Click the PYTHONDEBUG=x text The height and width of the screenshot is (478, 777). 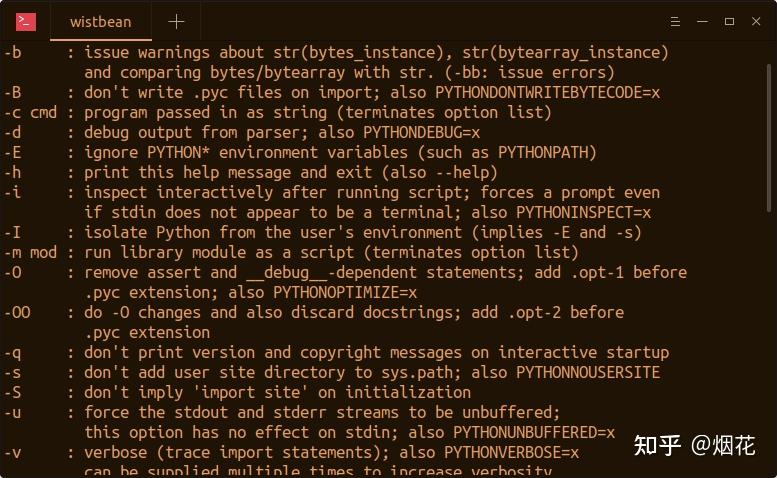tap(421, 133)
